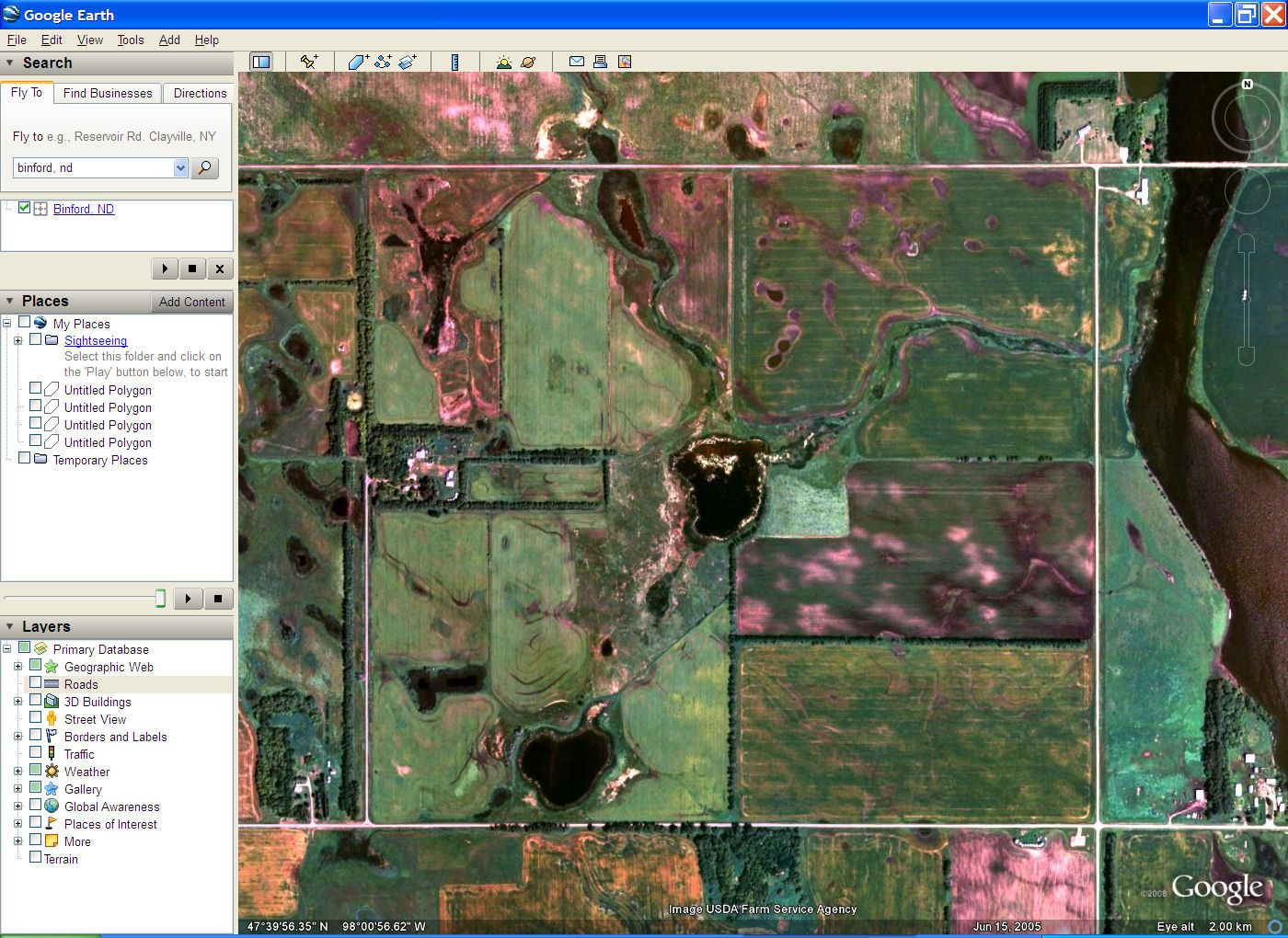Click the Traffic layer icon
Screen dimensions: 1288x938
pyautogui.click(x=52, y=754)
